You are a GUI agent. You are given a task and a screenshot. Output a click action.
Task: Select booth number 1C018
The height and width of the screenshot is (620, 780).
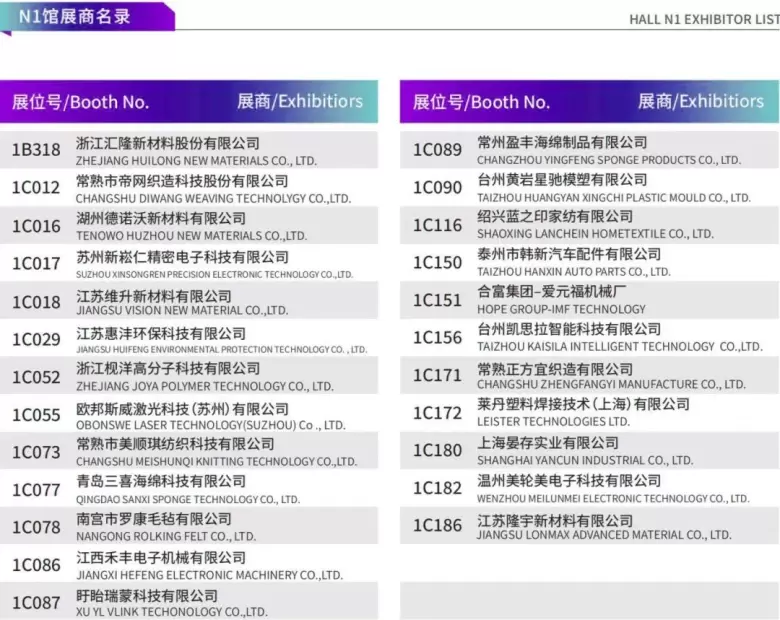tap(36, 302)
